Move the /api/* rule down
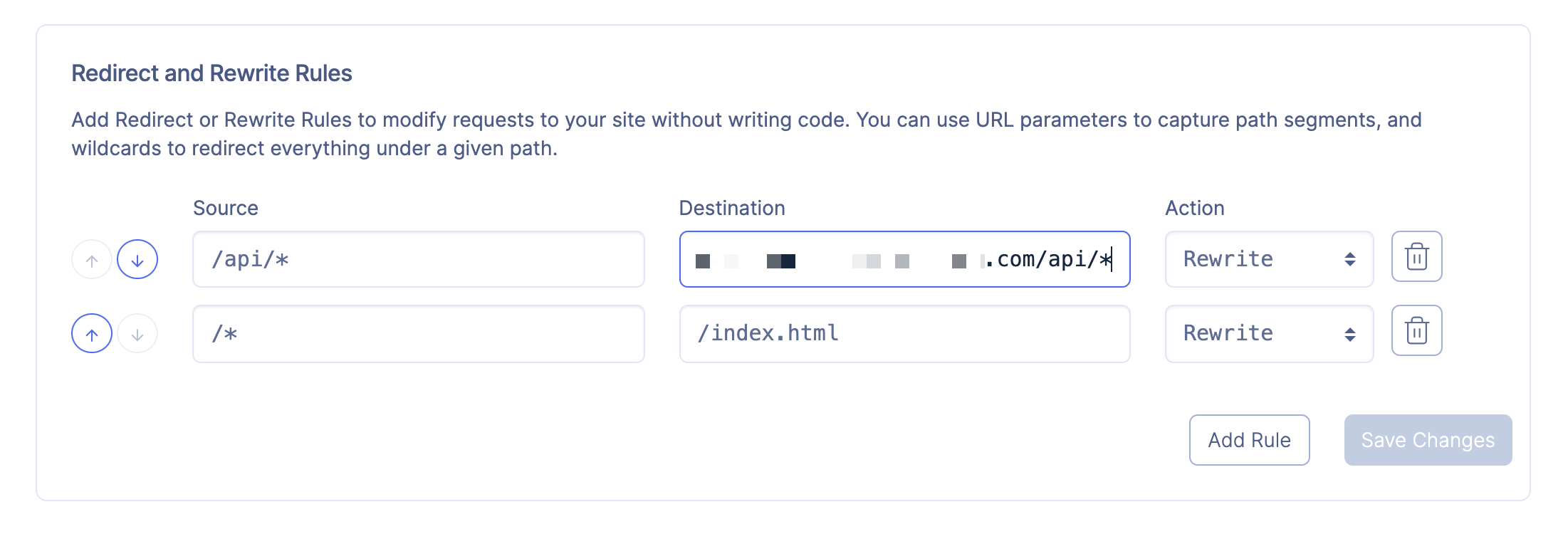1568x534 pixels. pos(137,259)
